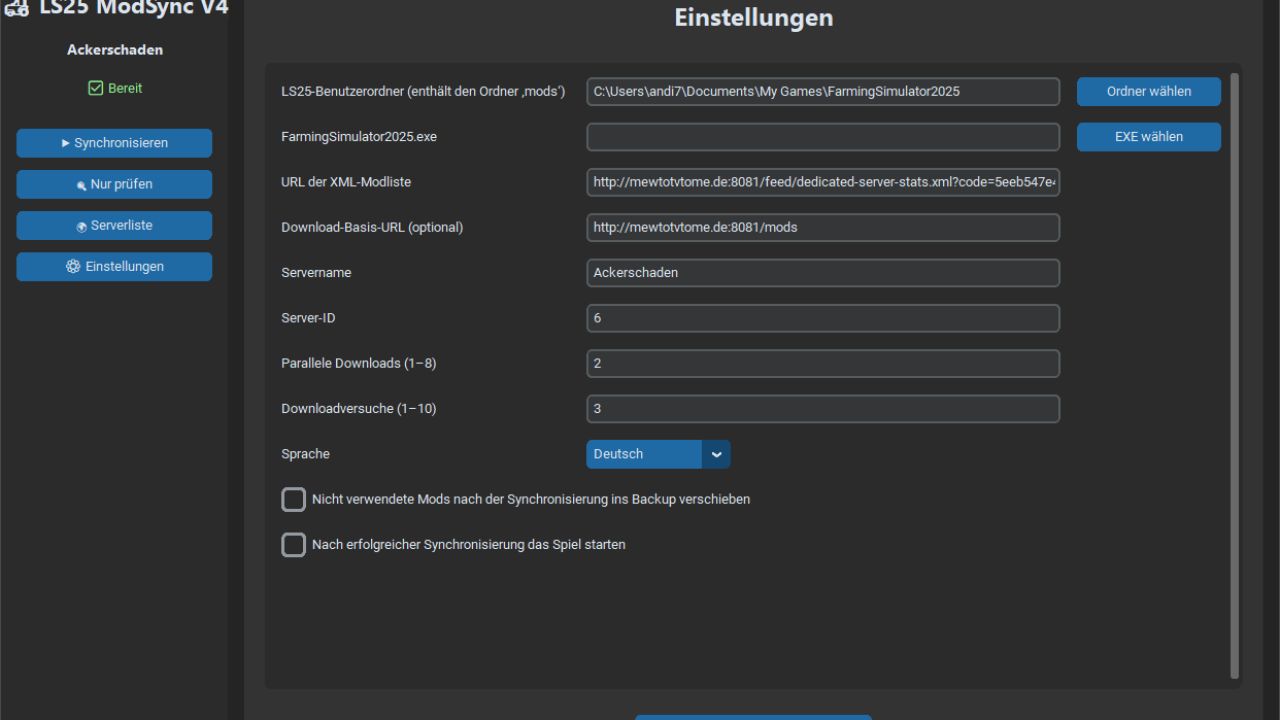Click the Nur prüfen button
The width and height of the screenshot is (1280, 720).
click(114, 184)
